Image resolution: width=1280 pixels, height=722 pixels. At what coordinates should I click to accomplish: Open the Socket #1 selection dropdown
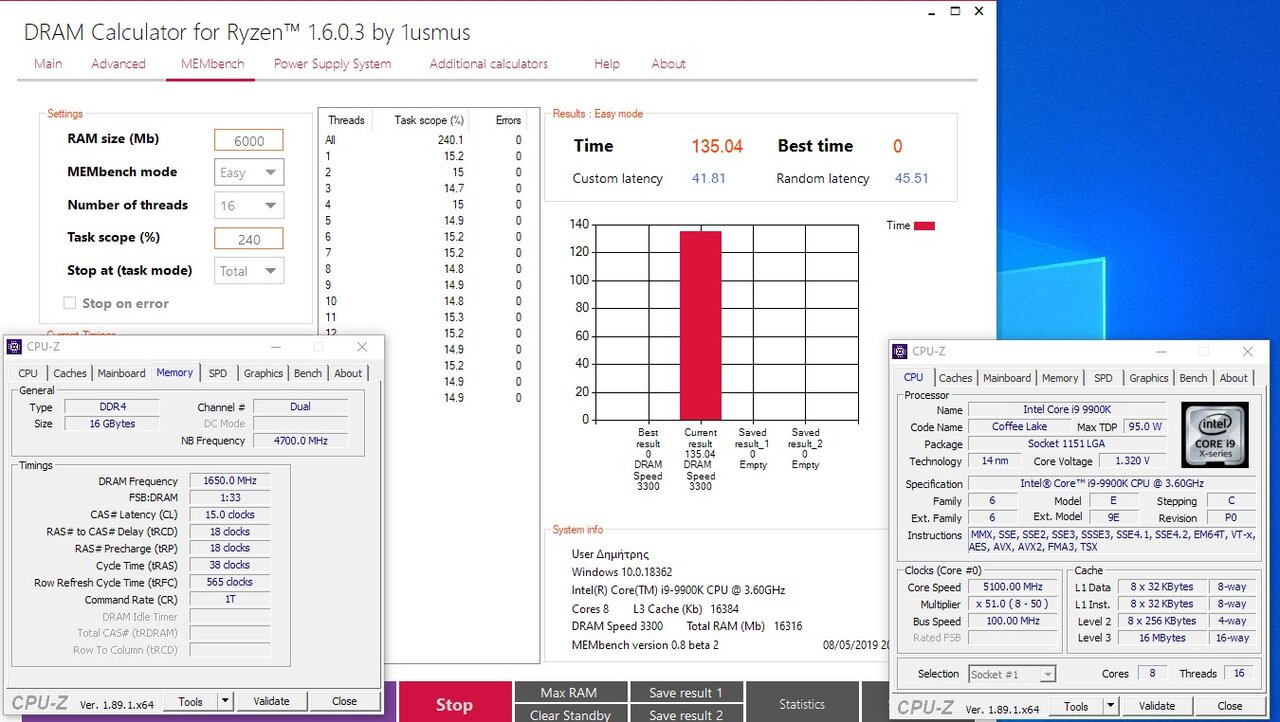pyautogui.click(x=1012, y=674)
